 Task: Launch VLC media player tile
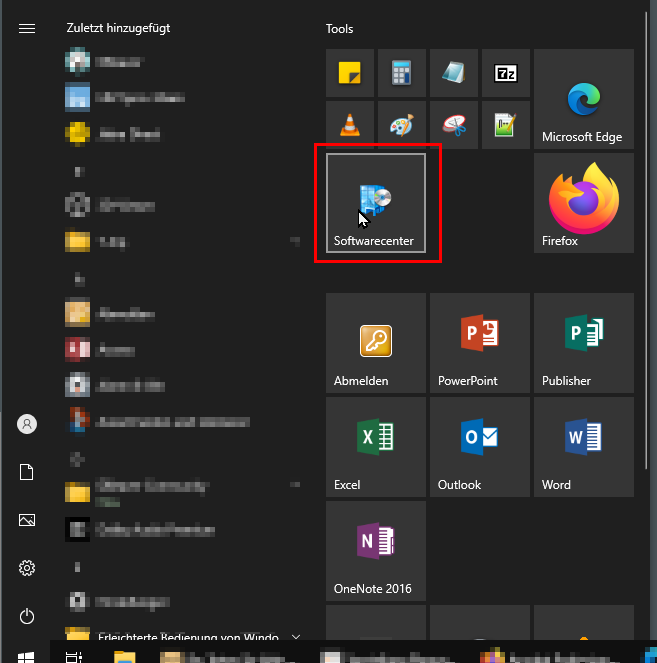350,125
